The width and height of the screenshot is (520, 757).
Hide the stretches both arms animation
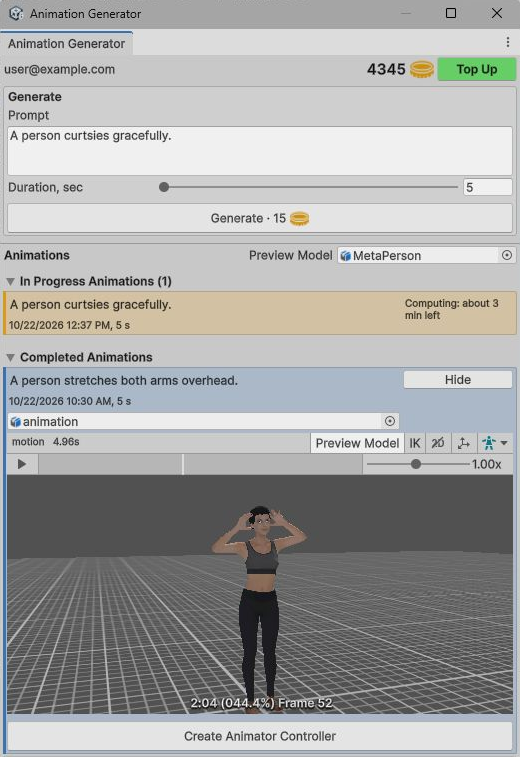(x=458, y=379)
